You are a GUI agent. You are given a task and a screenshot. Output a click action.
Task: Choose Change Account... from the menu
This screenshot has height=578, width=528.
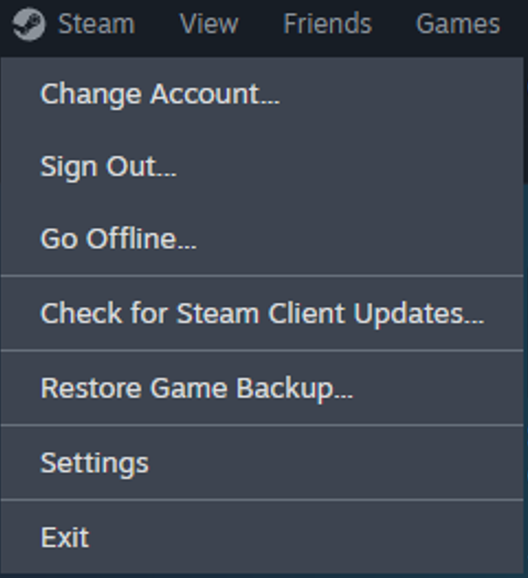[x=262, y=94]
